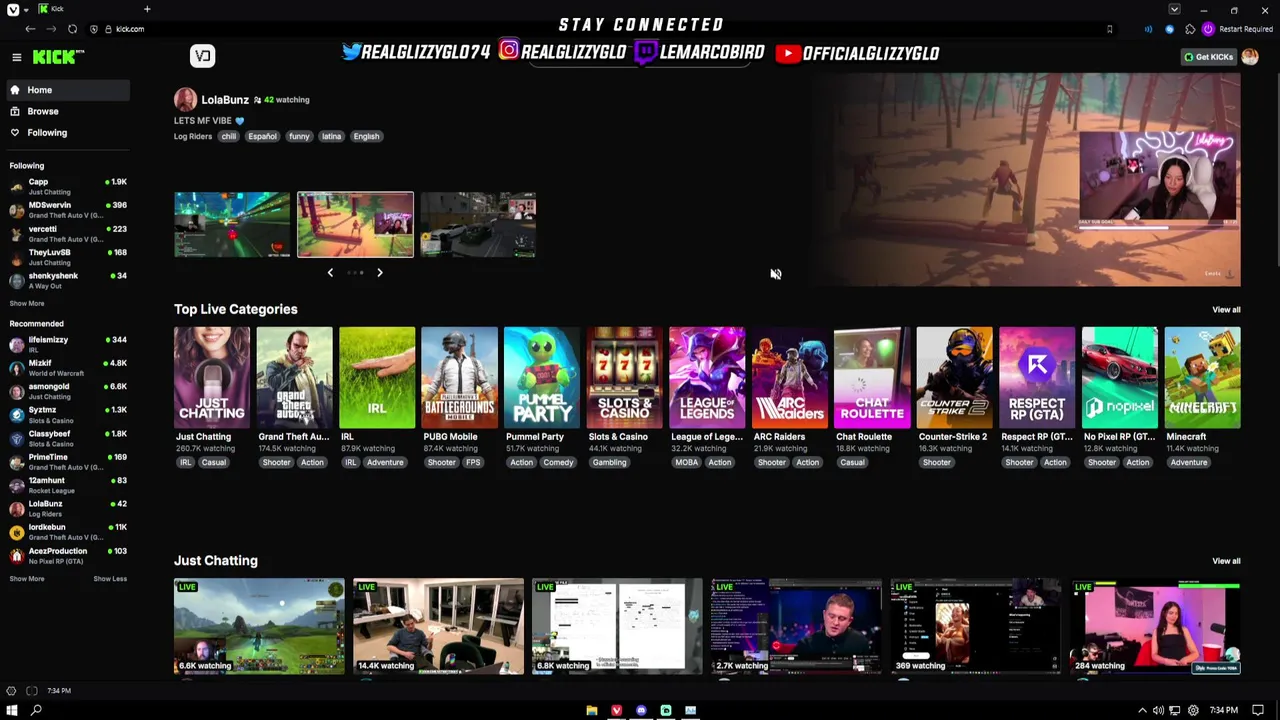Go to Home in the sidebar
This screenshot has height=720, width=1280.
68,90
